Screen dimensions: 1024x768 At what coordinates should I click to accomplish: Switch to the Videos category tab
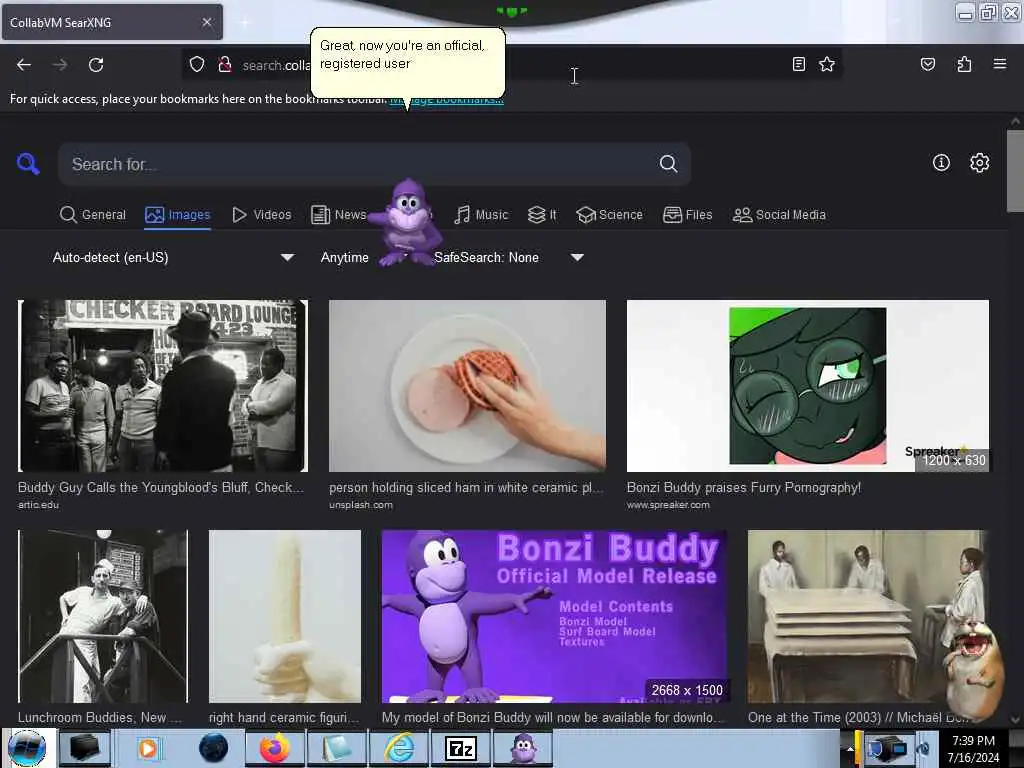(x=262, y=215)
